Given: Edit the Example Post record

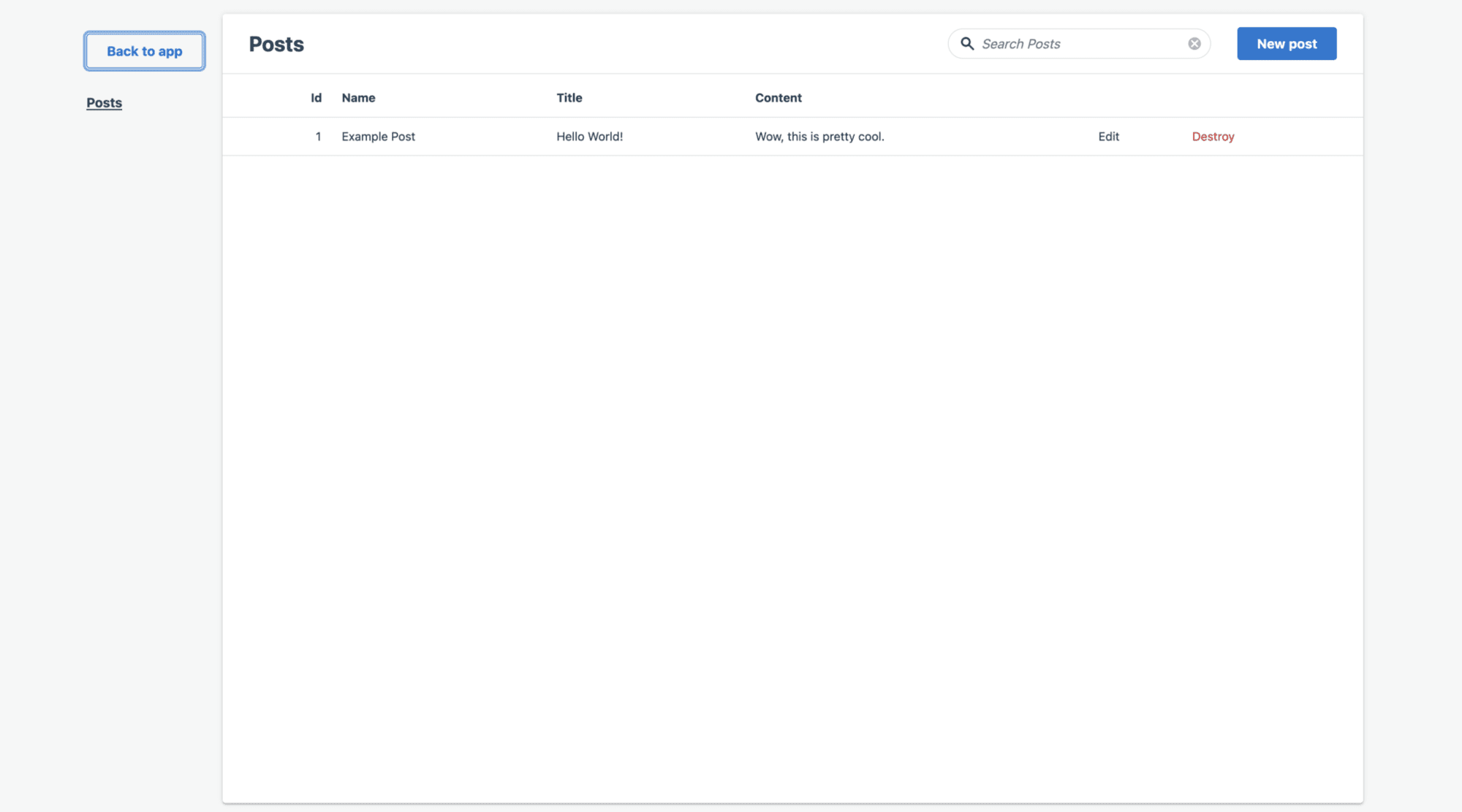Looking at the screenshot, I should [1108, 136].
